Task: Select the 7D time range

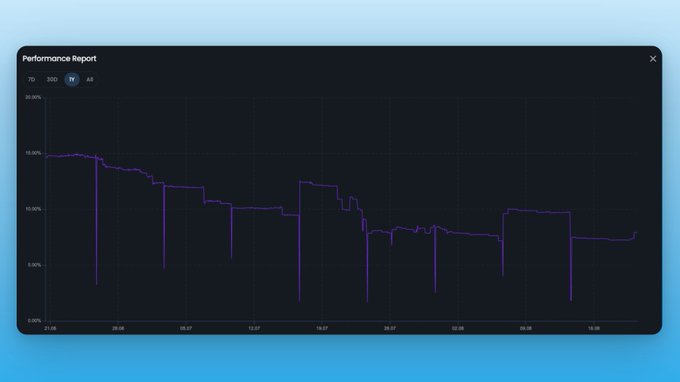Action: [x=32, y=79]
